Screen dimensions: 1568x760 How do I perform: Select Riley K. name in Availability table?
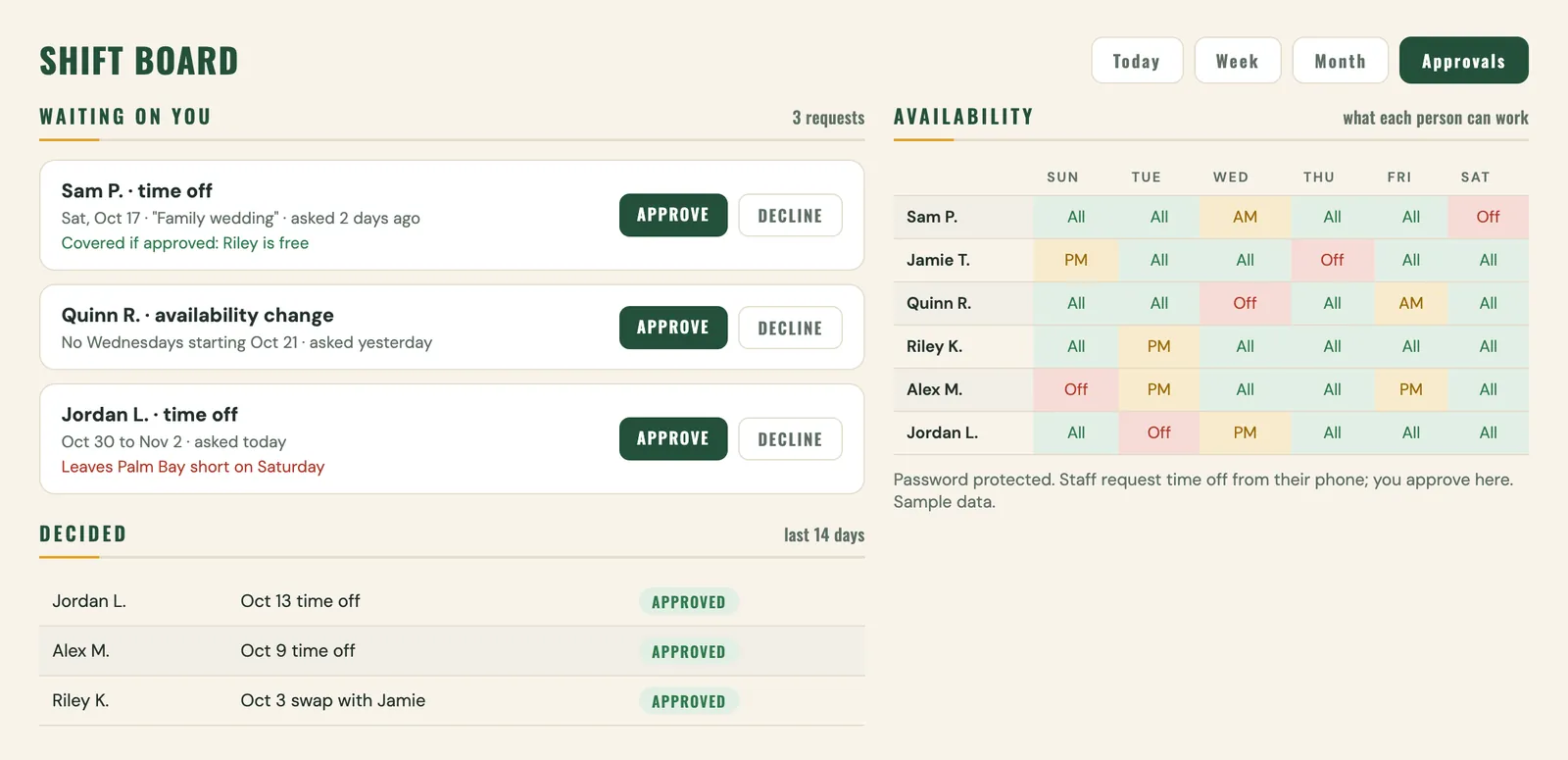[x=934, y=346]
